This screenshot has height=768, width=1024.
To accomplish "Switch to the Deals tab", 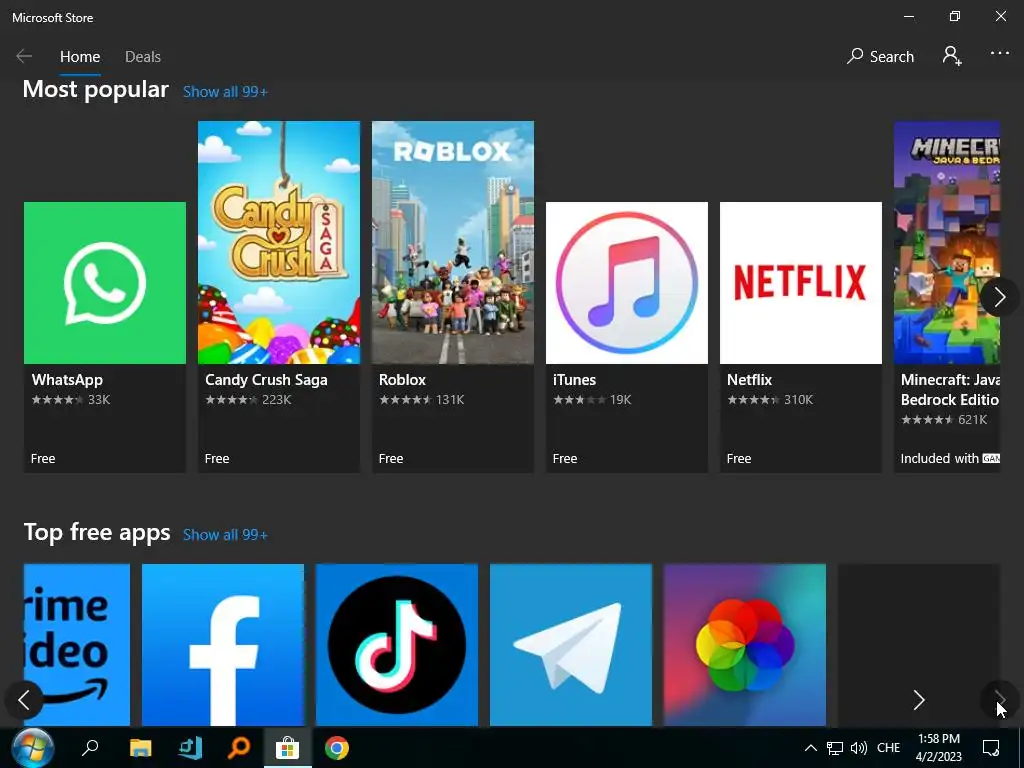I will click(x=142, y=57).
